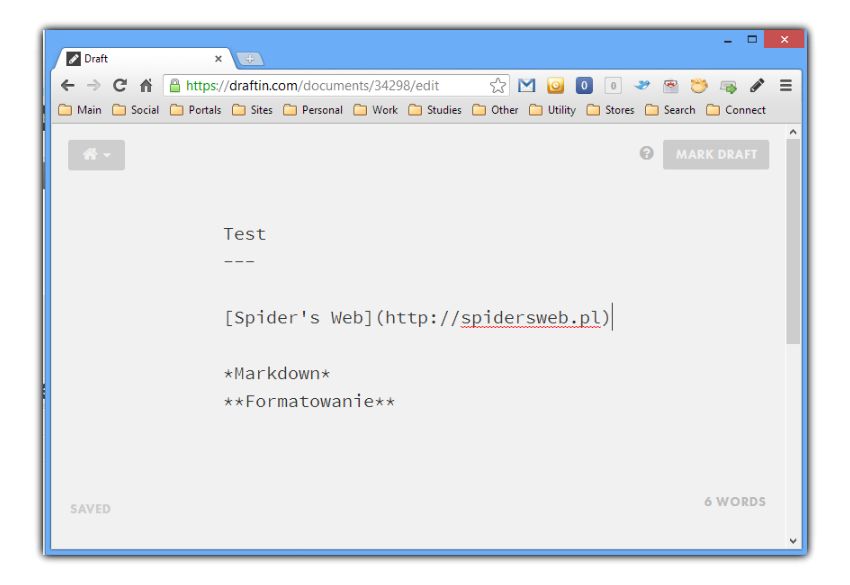Open the Stores bookmarks folder
Viewport: 850px width, 585px height.
tap(610, 110)
